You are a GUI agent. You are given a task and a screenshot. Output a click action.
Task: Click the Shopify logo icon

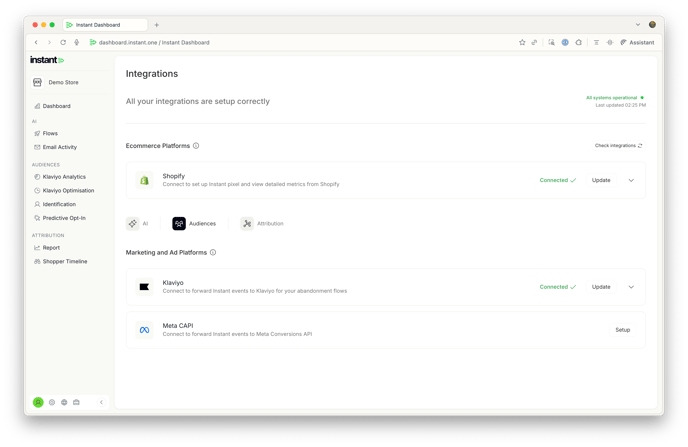144,180
